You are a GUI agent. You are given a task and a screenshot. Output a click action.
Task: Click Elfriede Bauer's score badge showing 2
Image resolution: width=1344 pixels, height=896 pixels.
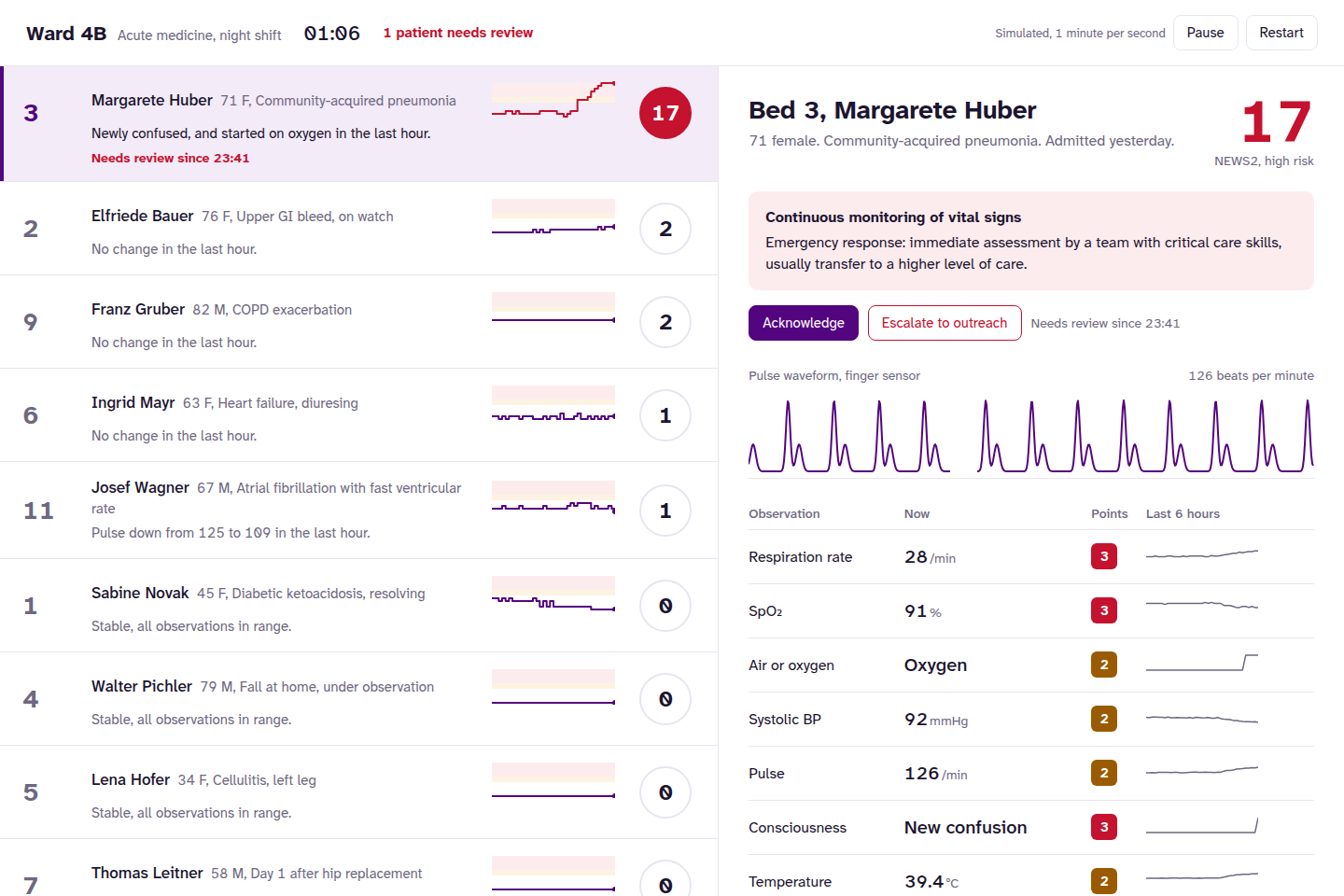click(665, 229)
